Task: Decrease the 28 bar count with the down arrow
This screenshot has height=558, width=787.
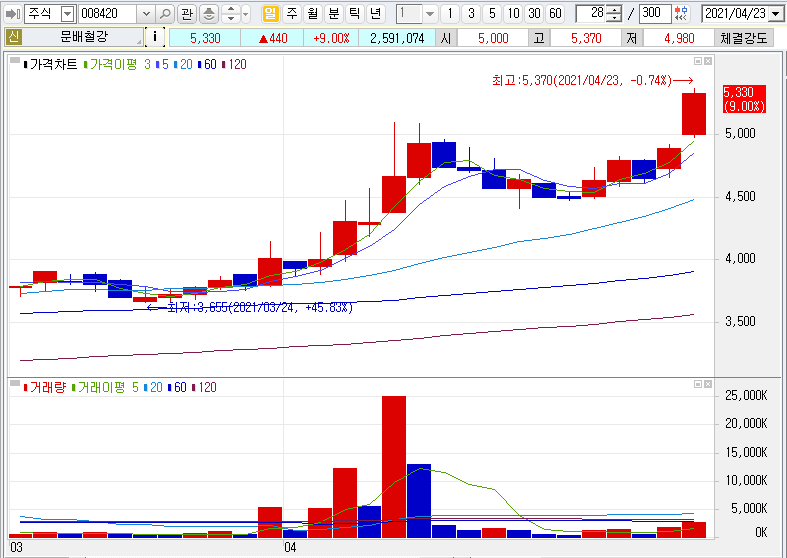Action: (x=613, y=19)
